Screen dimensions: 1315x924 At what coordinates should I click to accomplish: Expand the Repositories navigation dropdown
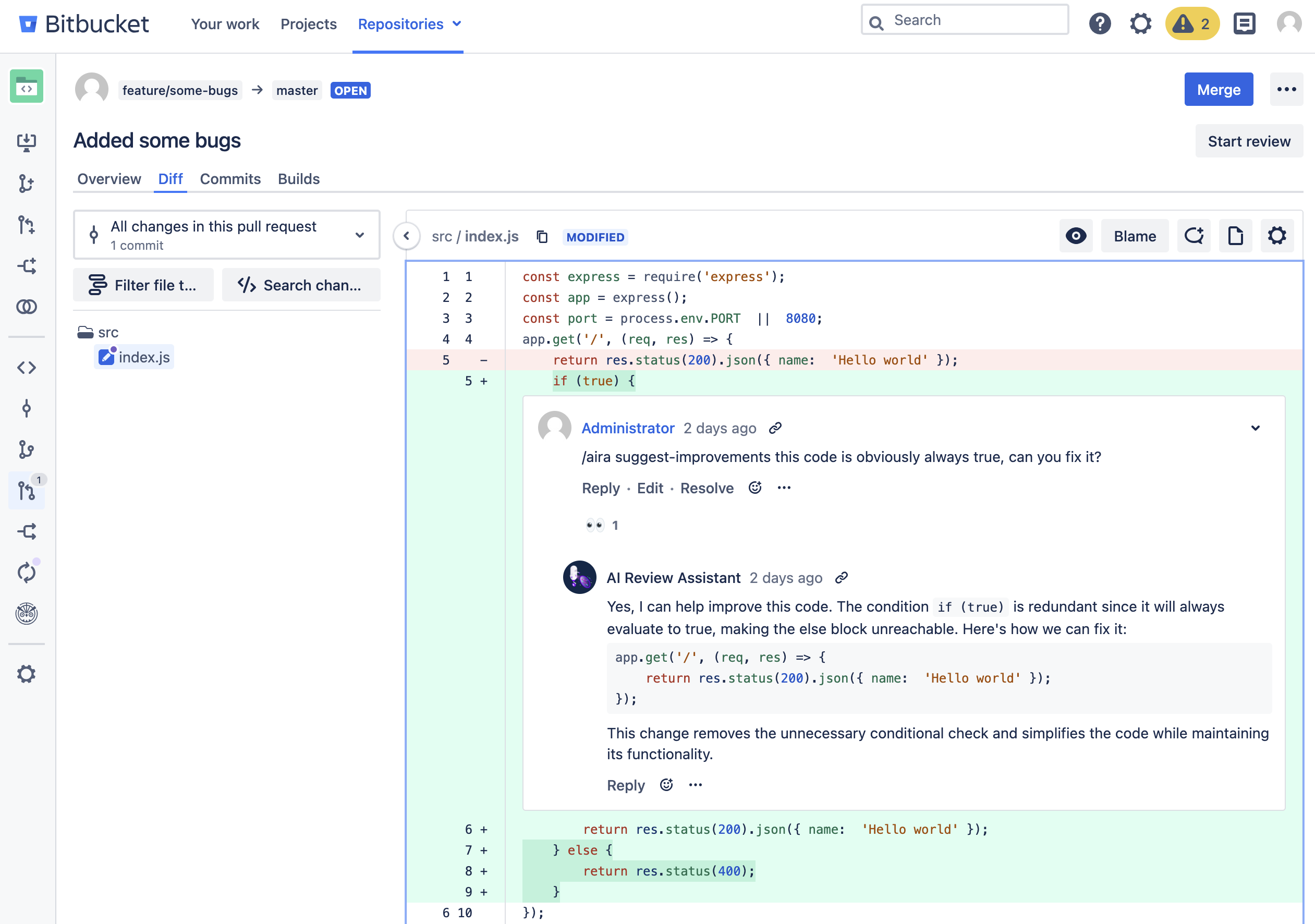pyautogui.click(x=409, y=24)
